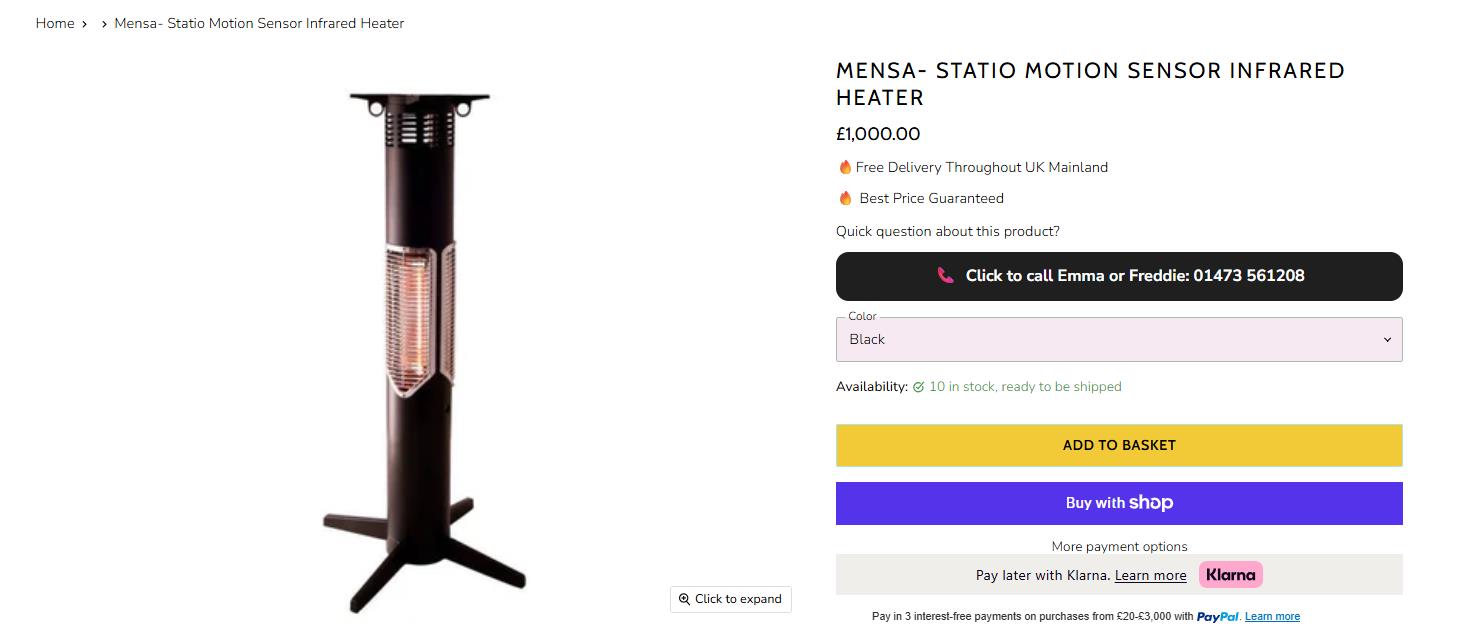This screenshot has height=628, width=1461.
Task: Click the magnifier icon on Click to expand
Action: click(684, 599)
